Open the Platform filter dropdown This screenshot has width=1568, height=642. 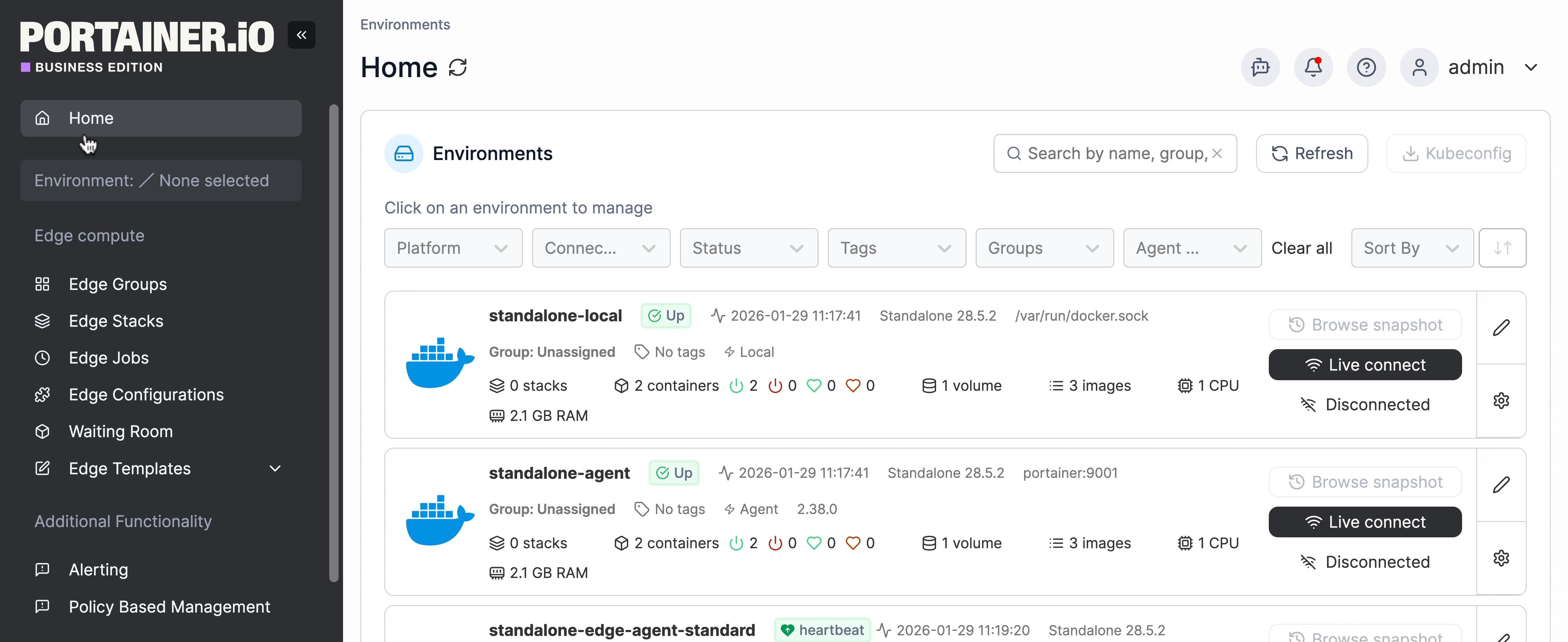[x=453, y=248]
